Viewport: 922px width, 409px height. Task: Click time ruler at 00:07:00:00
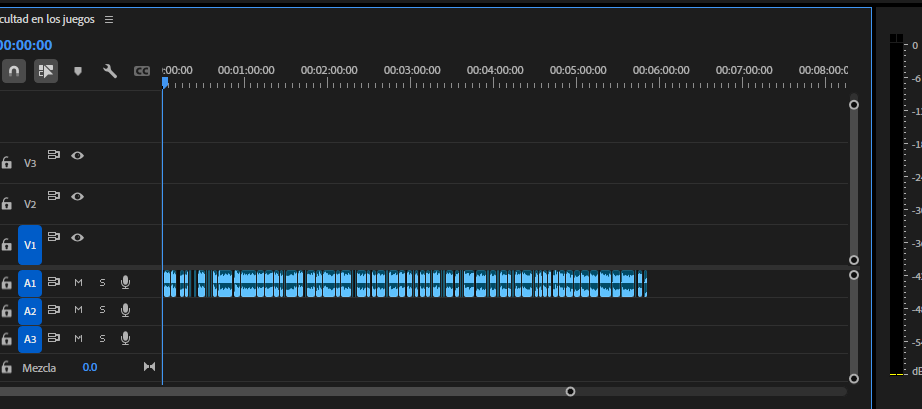click(x=744, y=71)
